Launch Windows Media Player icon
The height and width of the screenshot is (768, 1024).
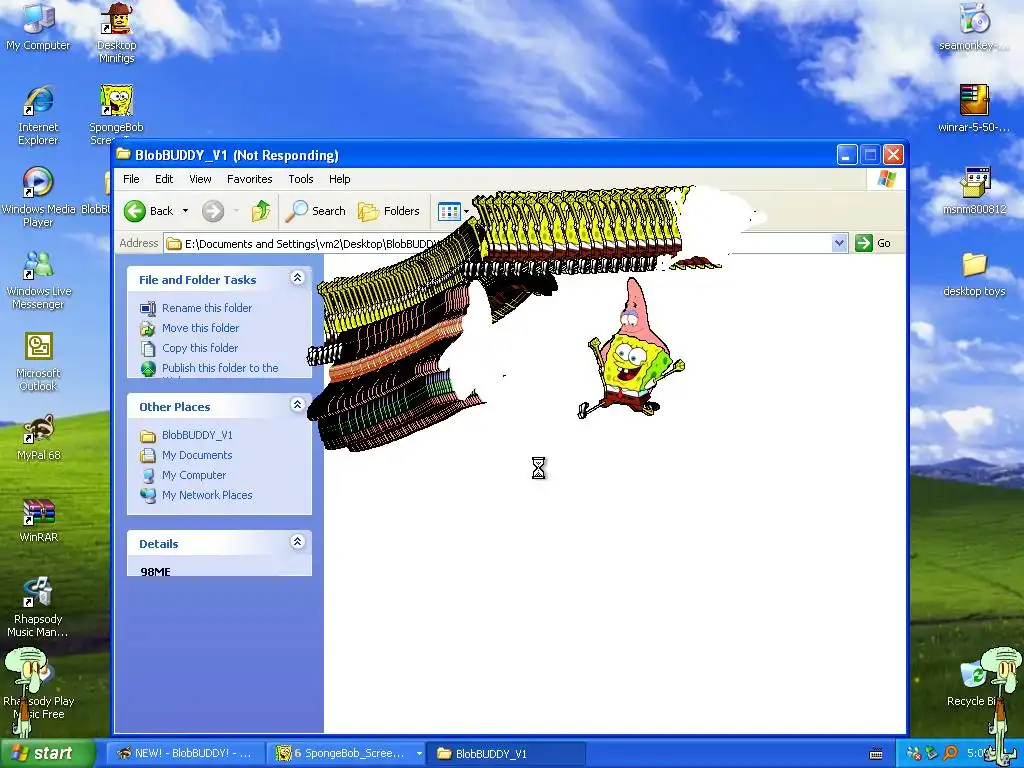point(38,197)
